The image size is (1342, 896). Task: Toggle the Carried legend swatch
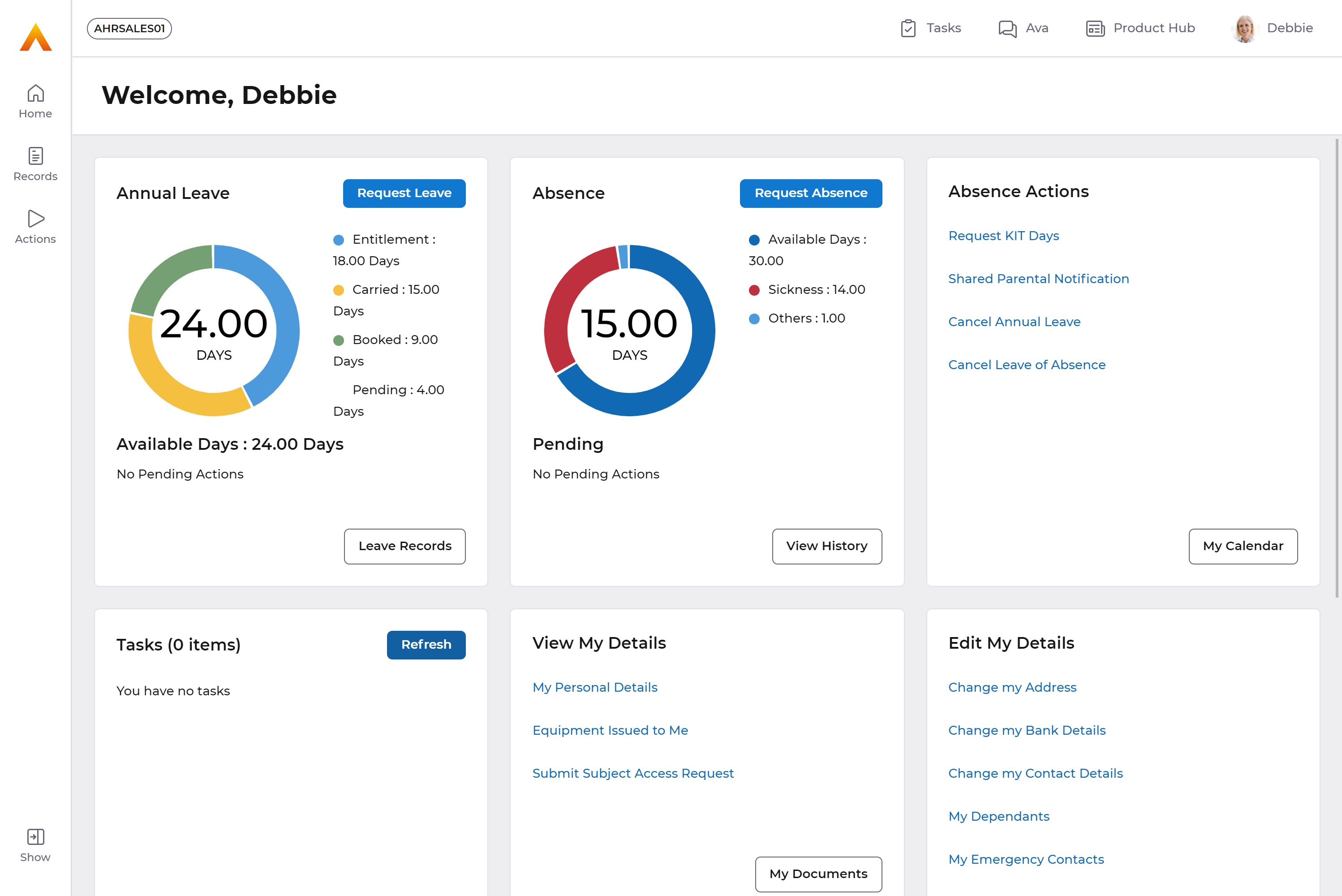point(338,290)
